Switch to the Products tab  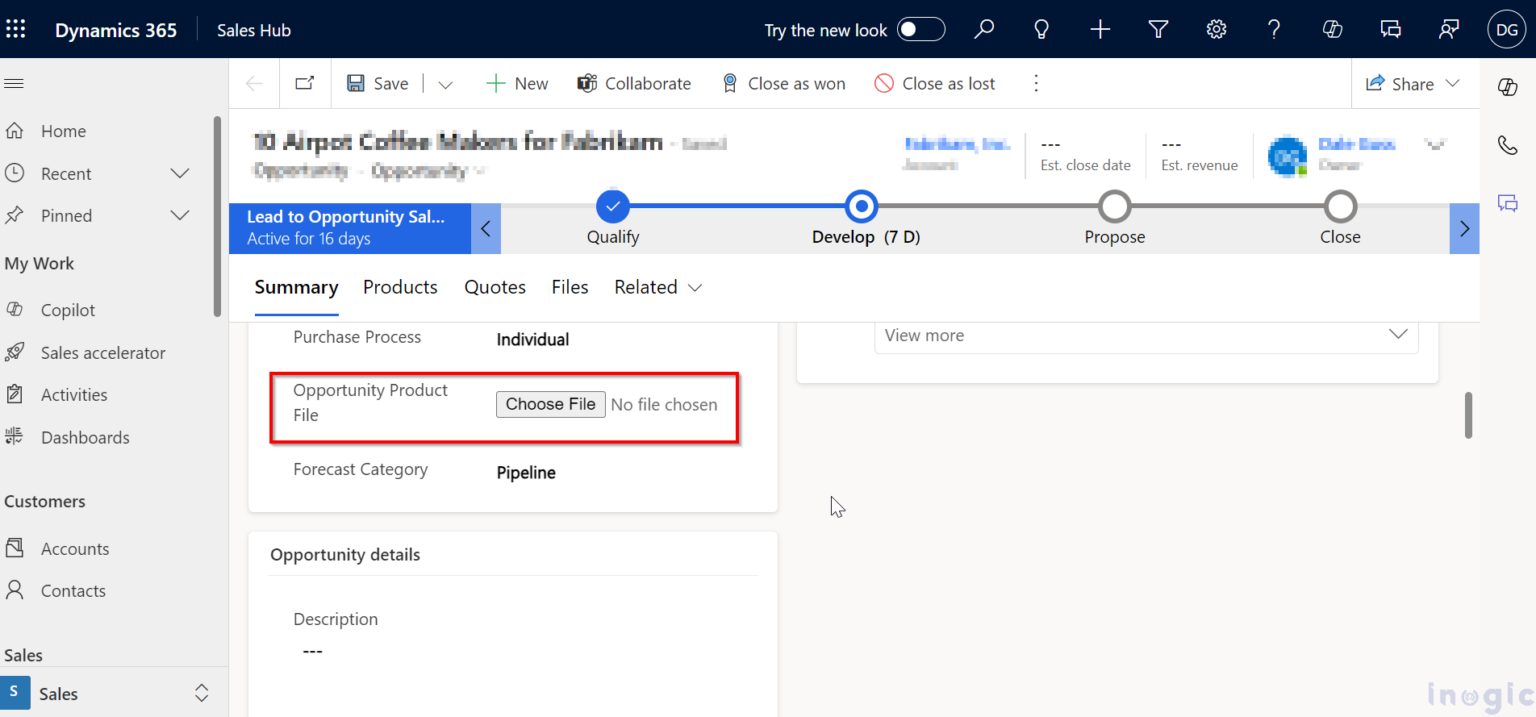tap(400, 287)
